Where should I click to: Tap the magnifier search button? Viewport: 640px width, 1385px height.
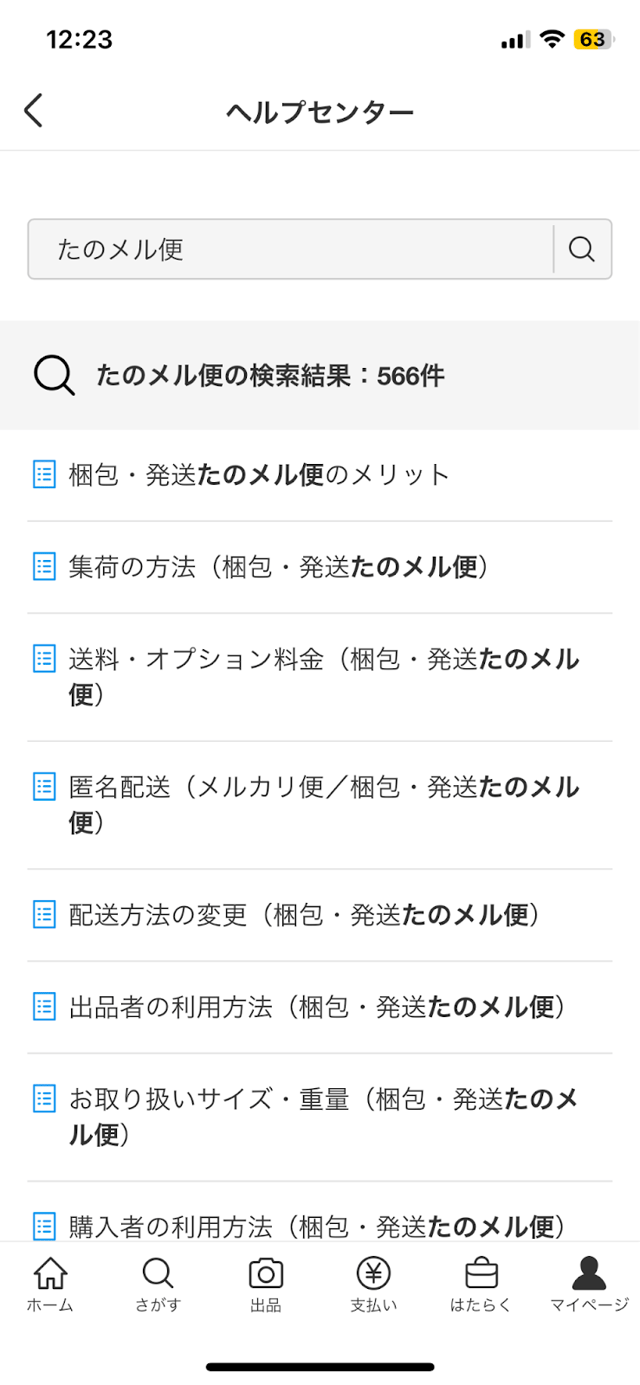[x=582, y=249]
